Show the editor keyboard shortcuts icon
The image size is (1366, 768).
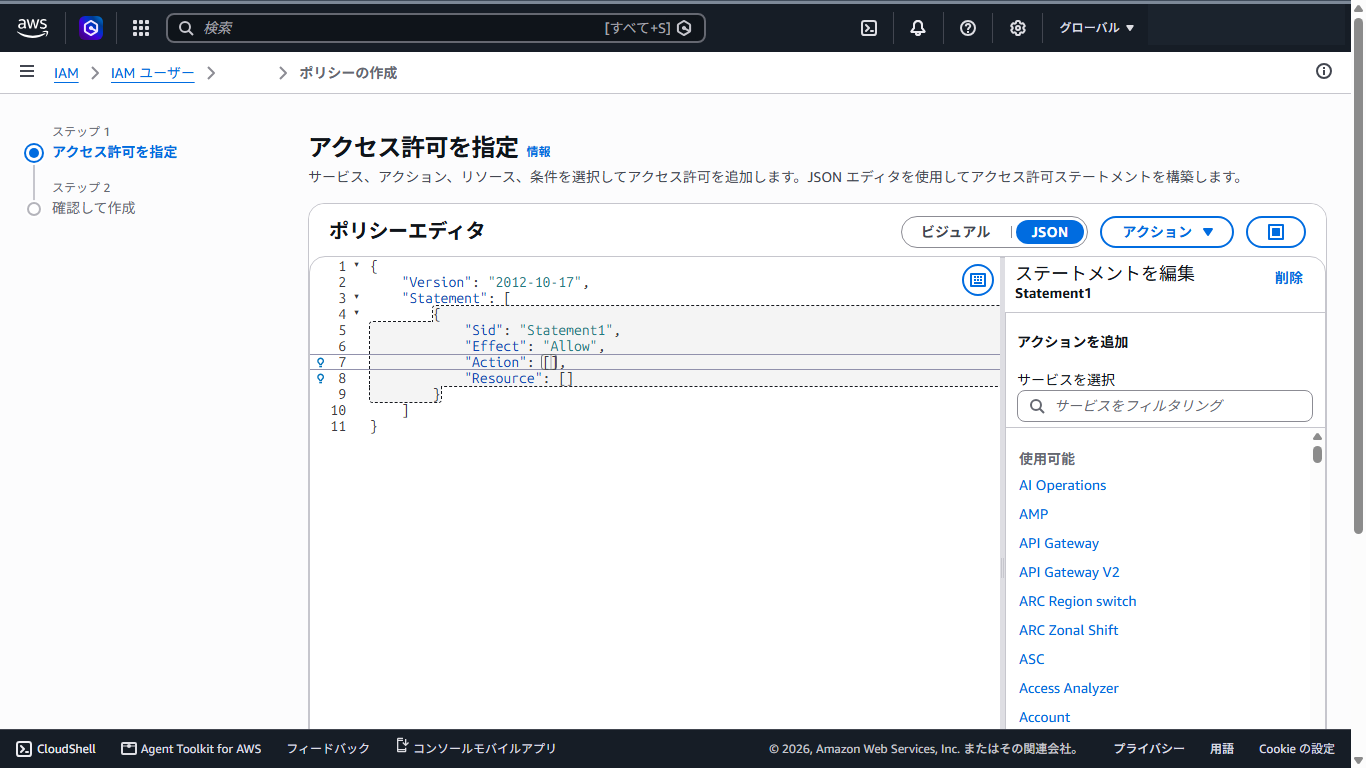(977, 280)
